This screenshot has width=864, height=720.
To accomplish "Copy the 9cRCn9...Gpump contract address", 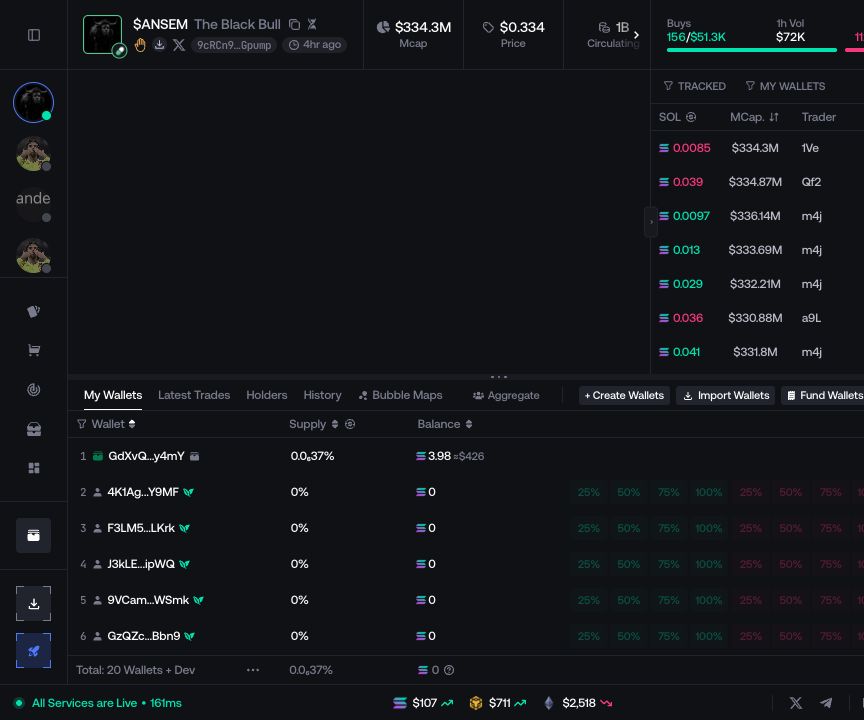I will (x=234, y=45).
